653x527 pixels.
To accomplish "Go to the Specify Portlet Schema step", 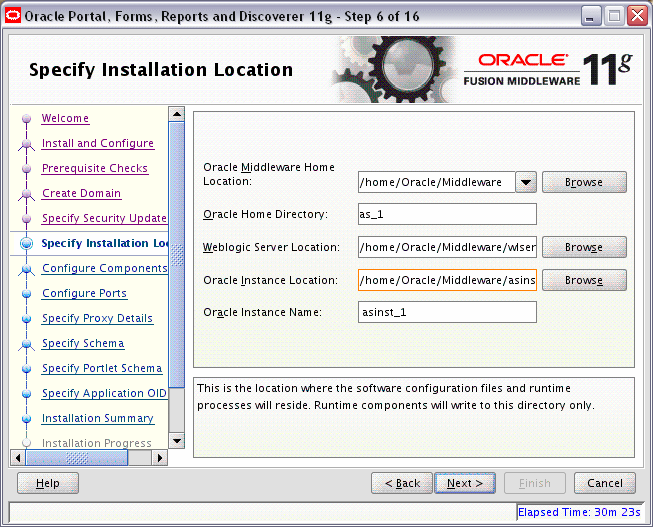I will click(x=102, y=368).
